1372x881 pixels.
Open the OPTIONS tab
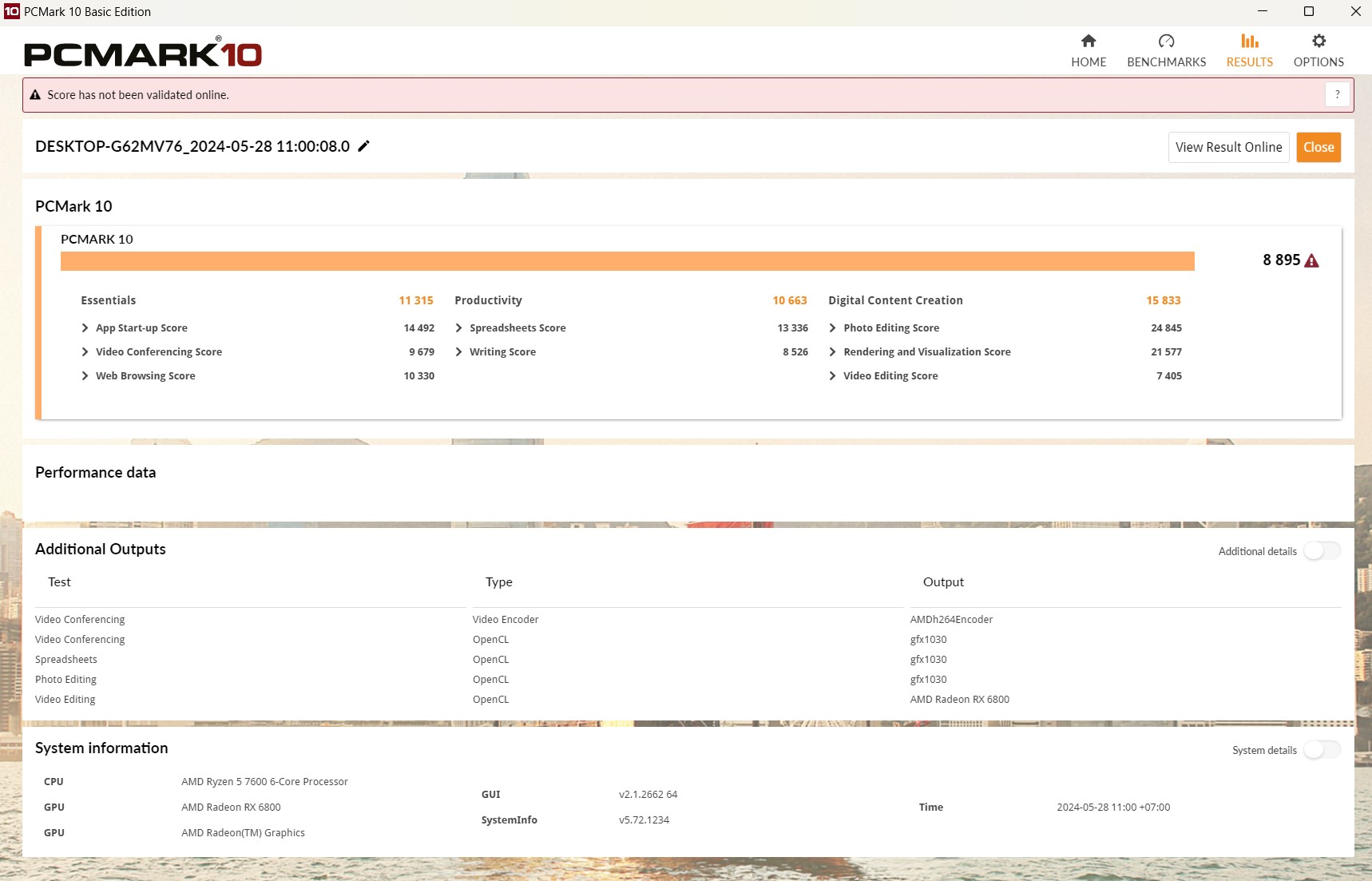[1318, 51]
